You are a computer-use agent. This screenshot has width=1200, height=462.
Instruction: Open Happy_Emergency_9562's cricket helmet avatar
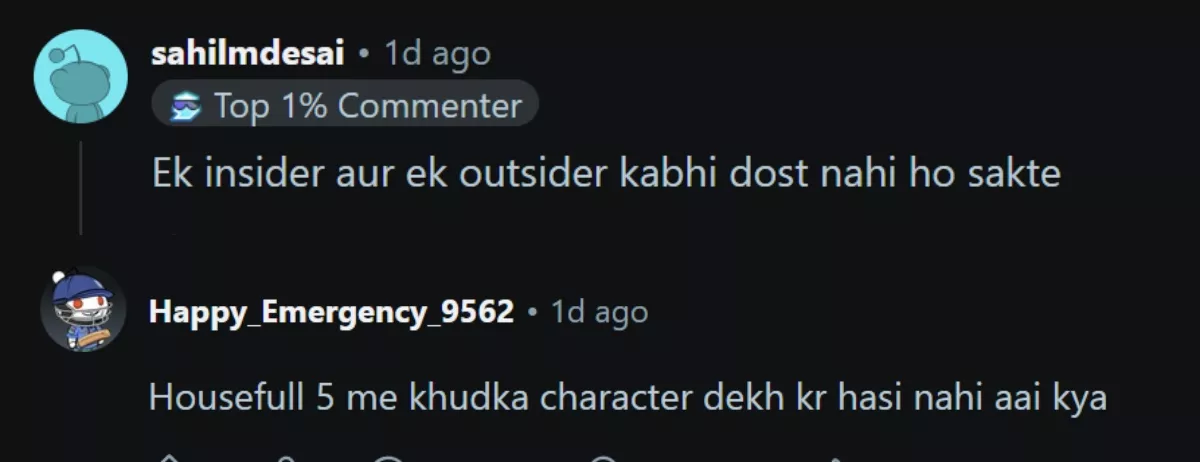pos(82,309)
